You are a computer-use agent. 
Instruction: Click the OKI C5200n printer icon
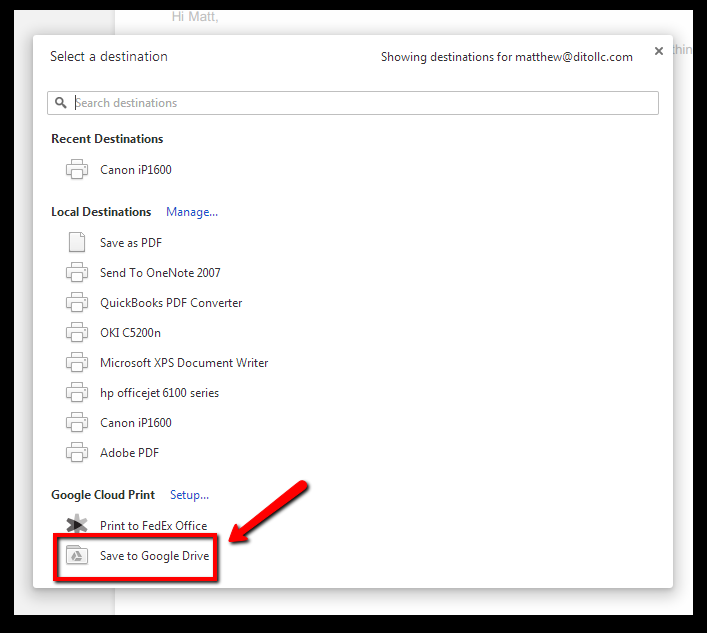[77, 332]
